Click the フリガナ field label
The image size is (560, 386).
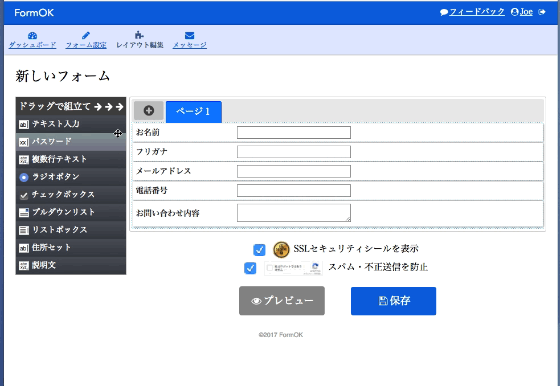[x=152, y=152]
